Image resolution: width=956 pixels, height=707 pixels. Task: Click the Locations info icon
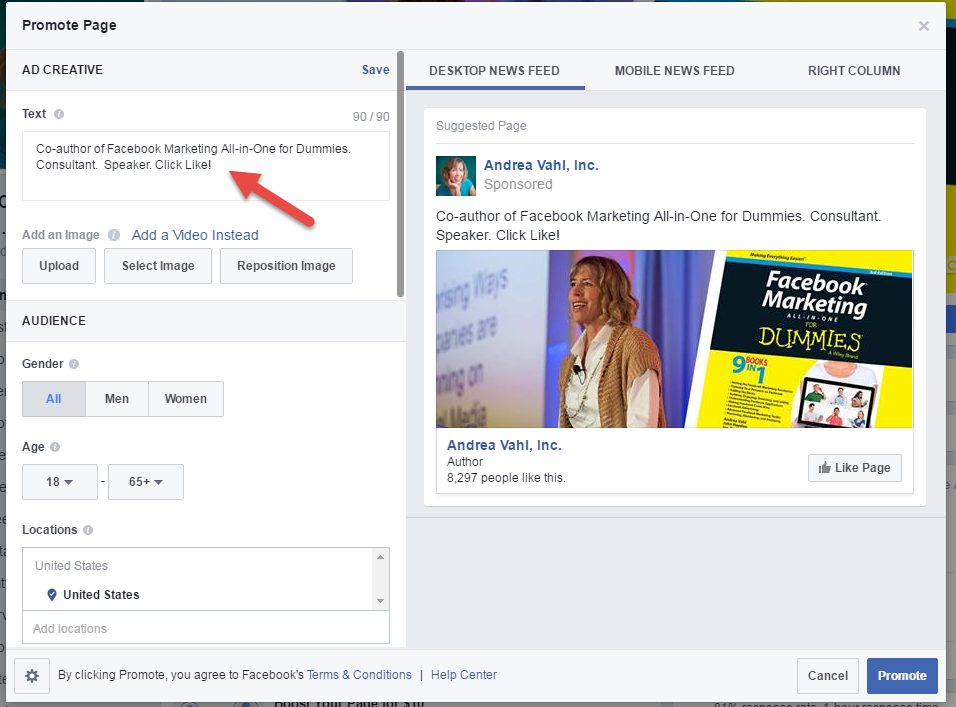click(88, 530)
